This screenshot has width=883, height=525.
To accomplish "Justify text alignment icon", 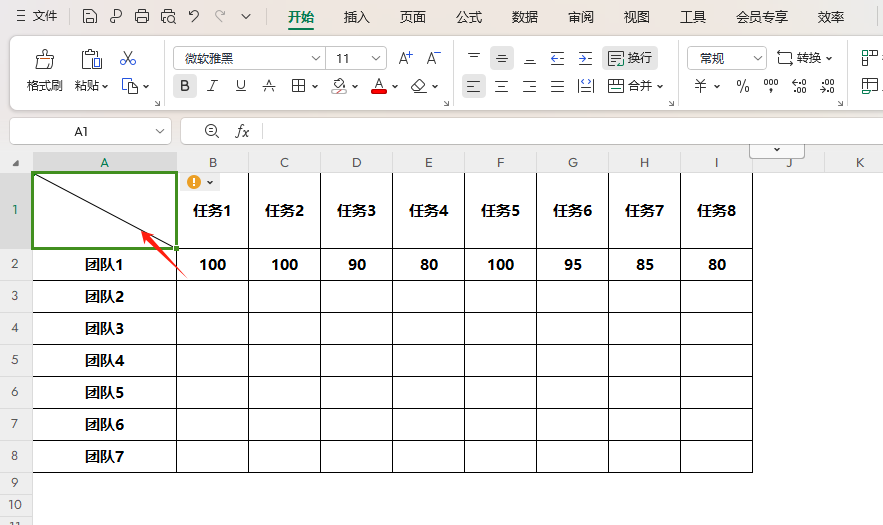I will coord(557,86).
